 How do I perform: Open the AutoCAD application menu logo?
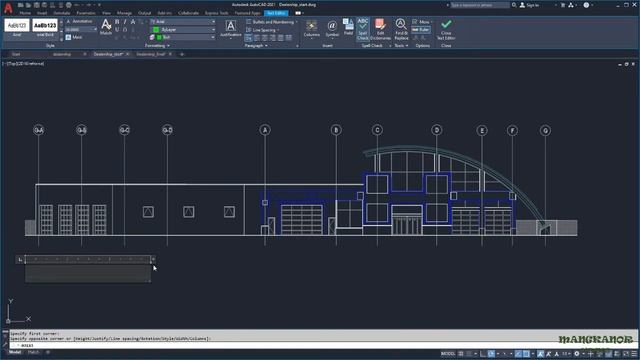coord(8,8)
